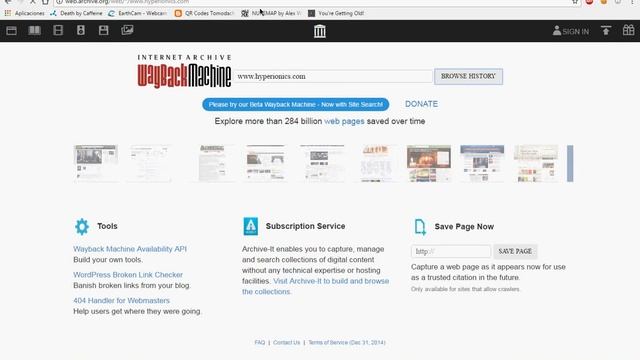Open the dark red-brown site thumbnail
Screen dimensions: 640x360
coord(429,163)
